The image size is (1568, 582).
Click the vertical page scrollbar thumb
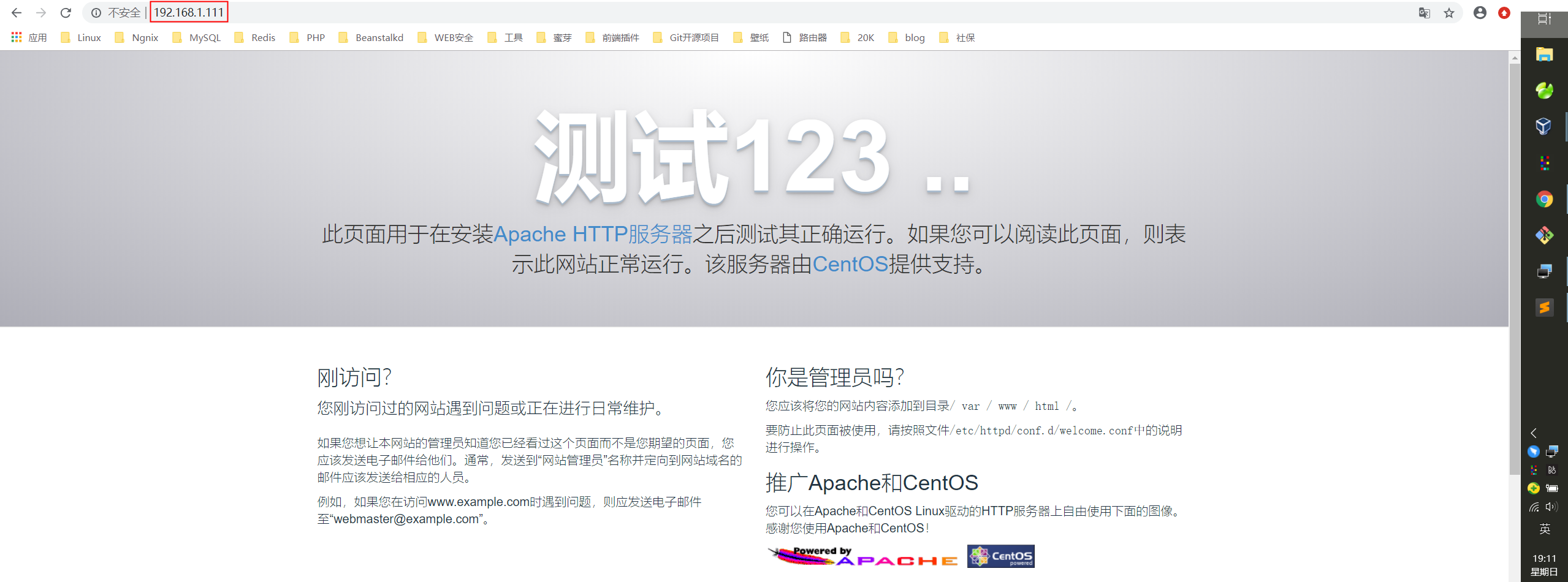point(1515,270)
